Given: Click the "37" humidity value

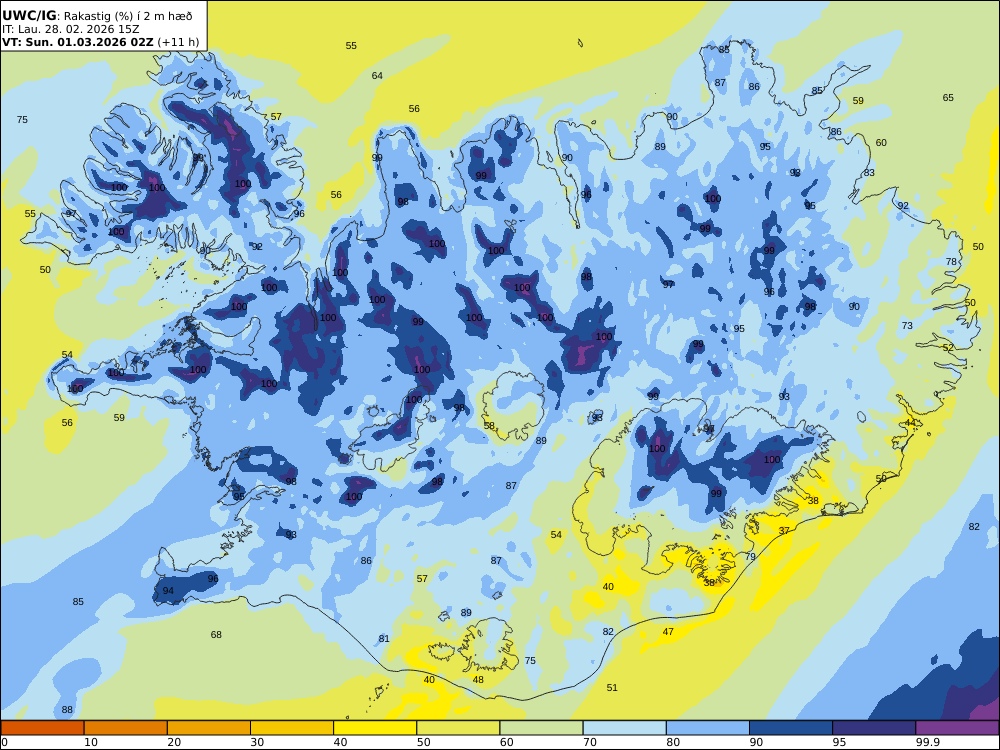Looking at the screenshot, I should click(784, 531).
